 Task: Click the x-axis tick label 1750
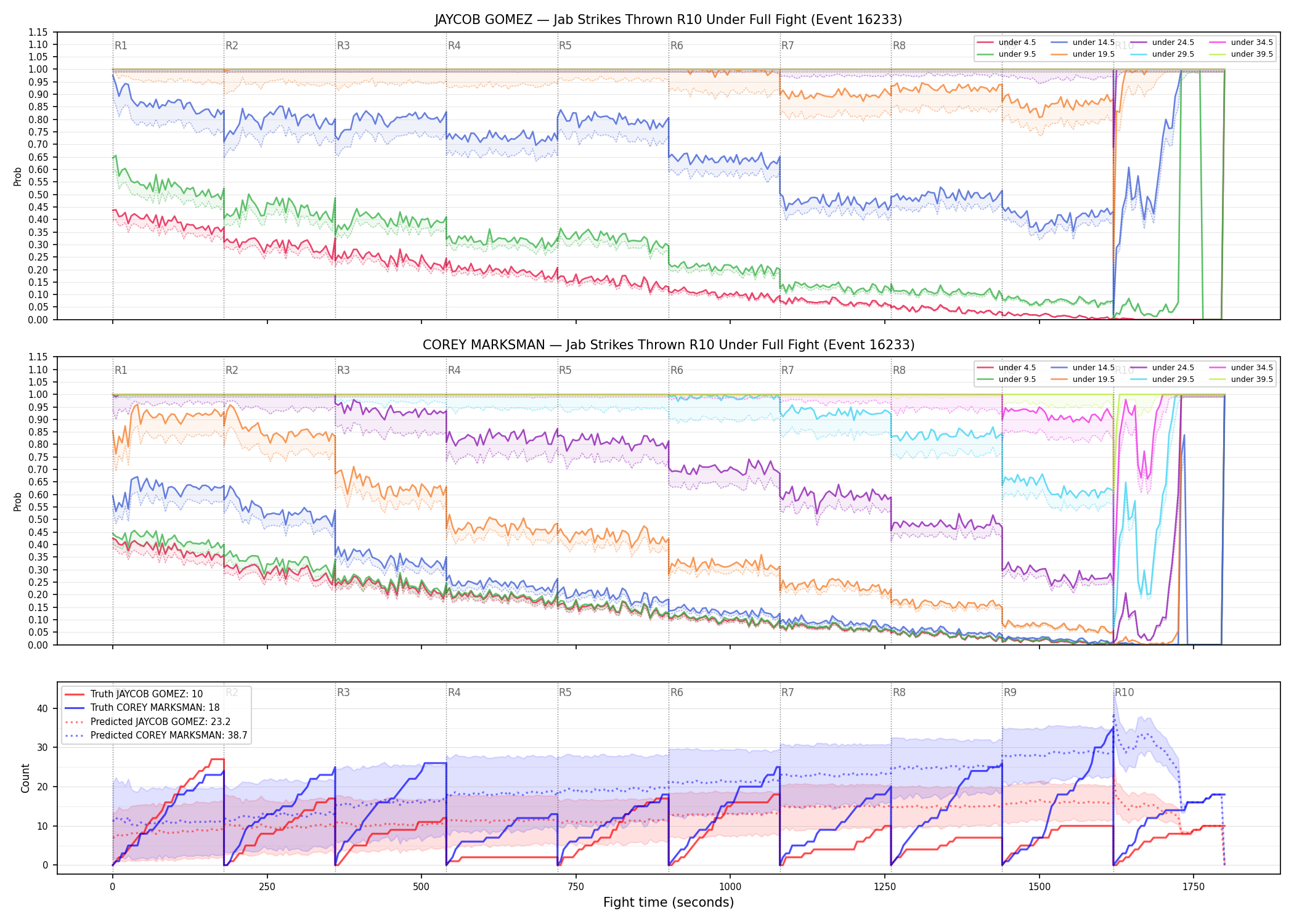point(1194,886)
